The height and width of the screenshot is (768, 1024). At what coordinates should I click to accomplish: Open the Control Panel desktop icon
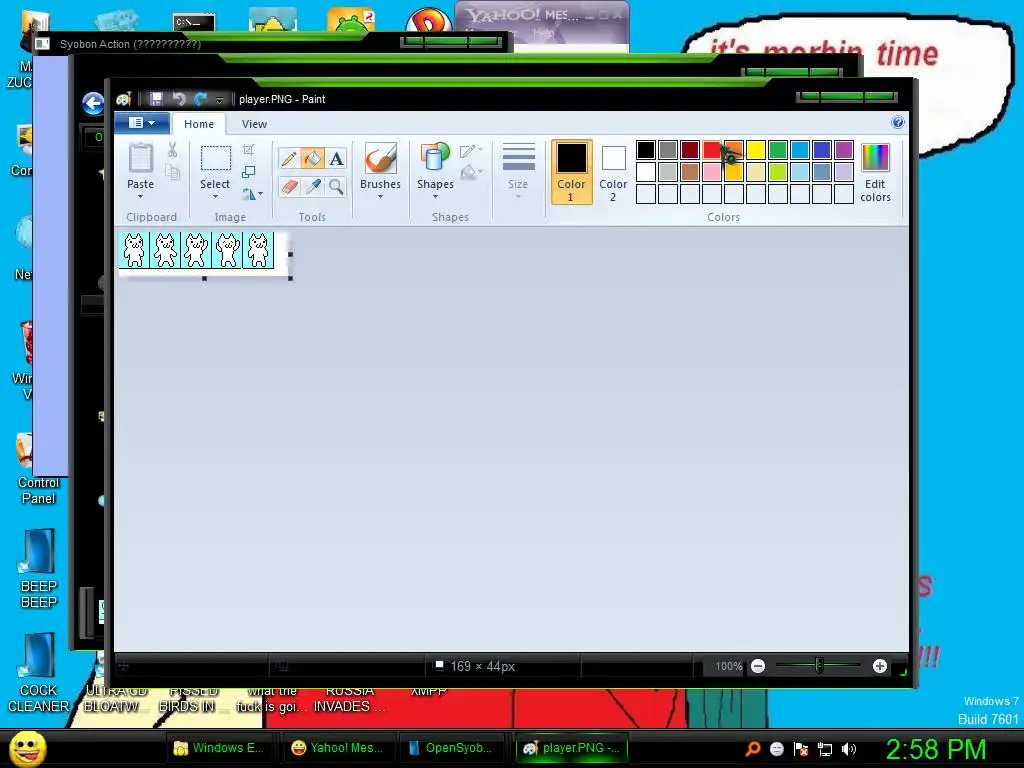pyautogui.click(x=38, y=469)
